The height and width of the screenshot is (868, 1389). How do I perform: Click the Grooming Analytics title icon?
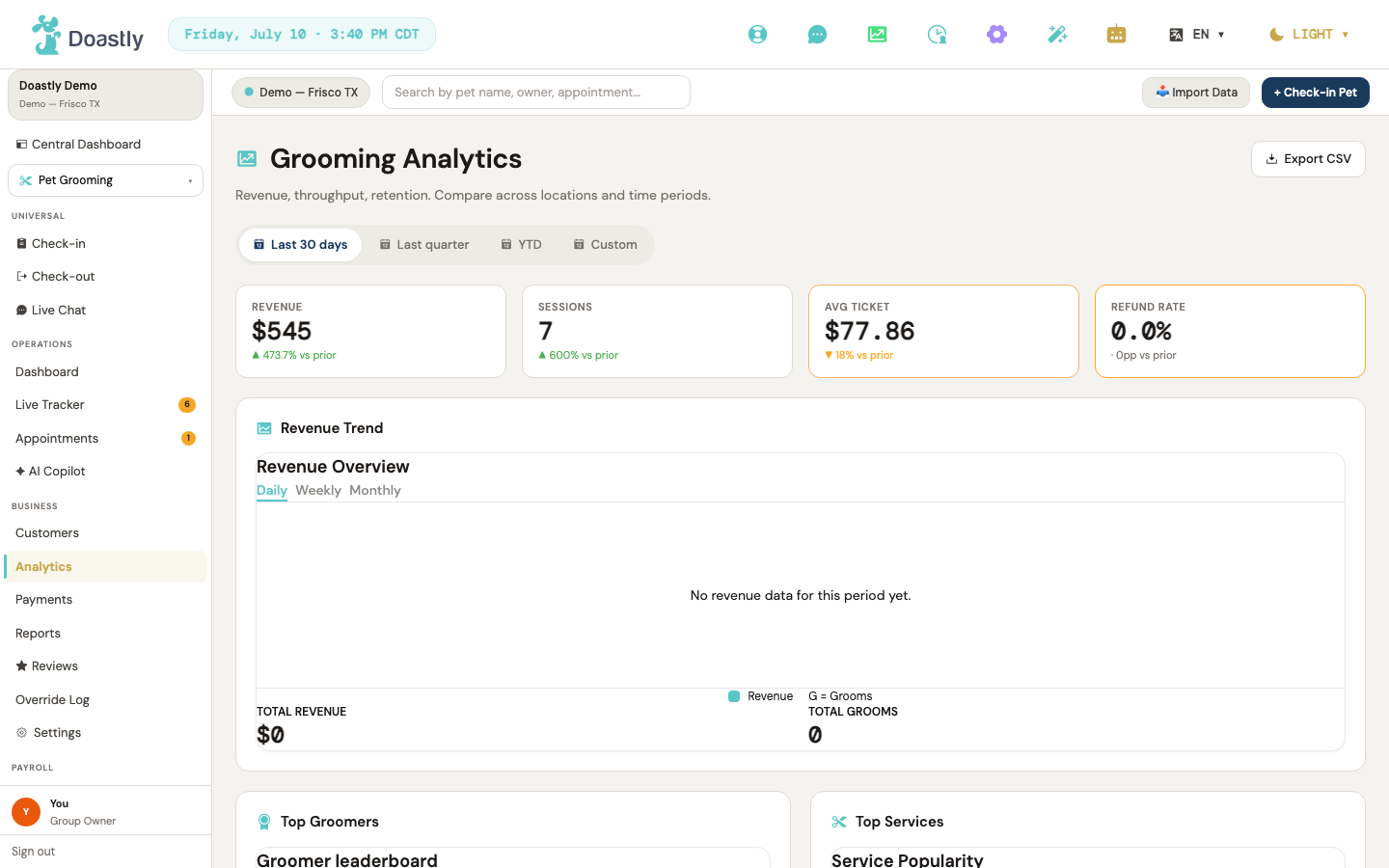[x=247, y=158]
